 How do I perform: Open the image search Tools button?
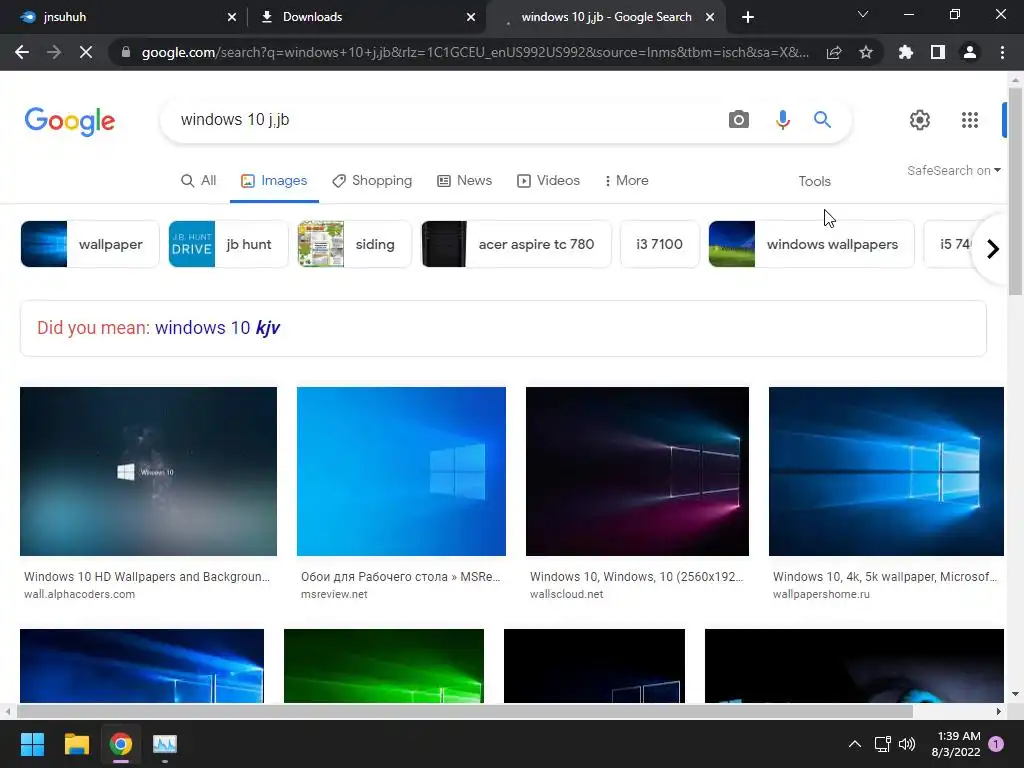pyautogui.click(x=814, y=182)
